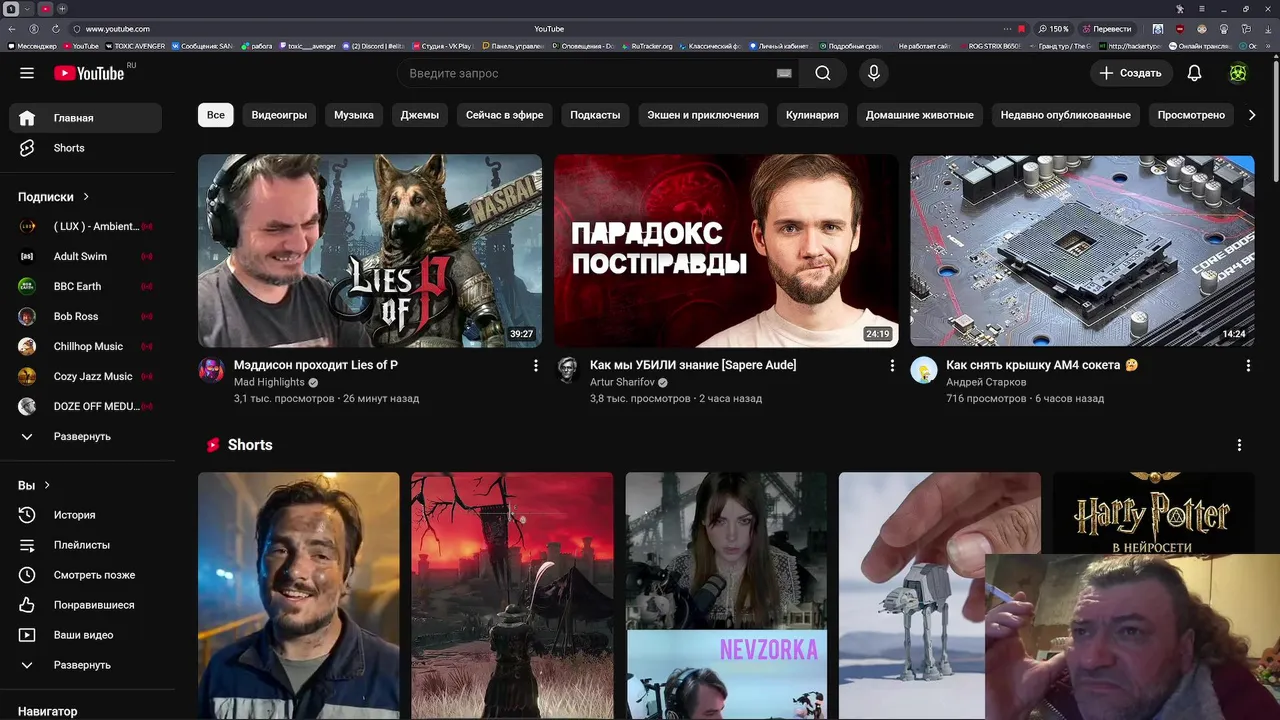
Task: Select the Сейчас в эфире filter chip
Action: [505, 115]
